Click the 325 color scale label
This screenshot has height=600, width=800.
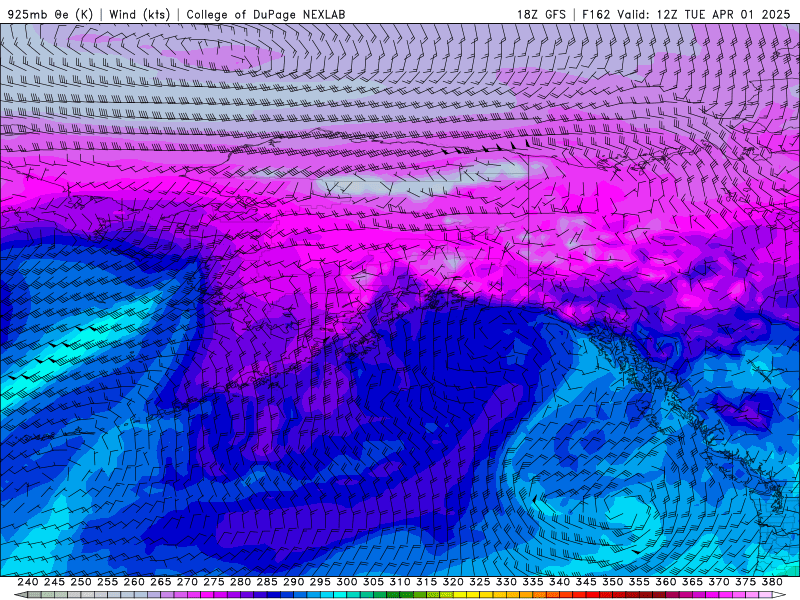[480, 582]
